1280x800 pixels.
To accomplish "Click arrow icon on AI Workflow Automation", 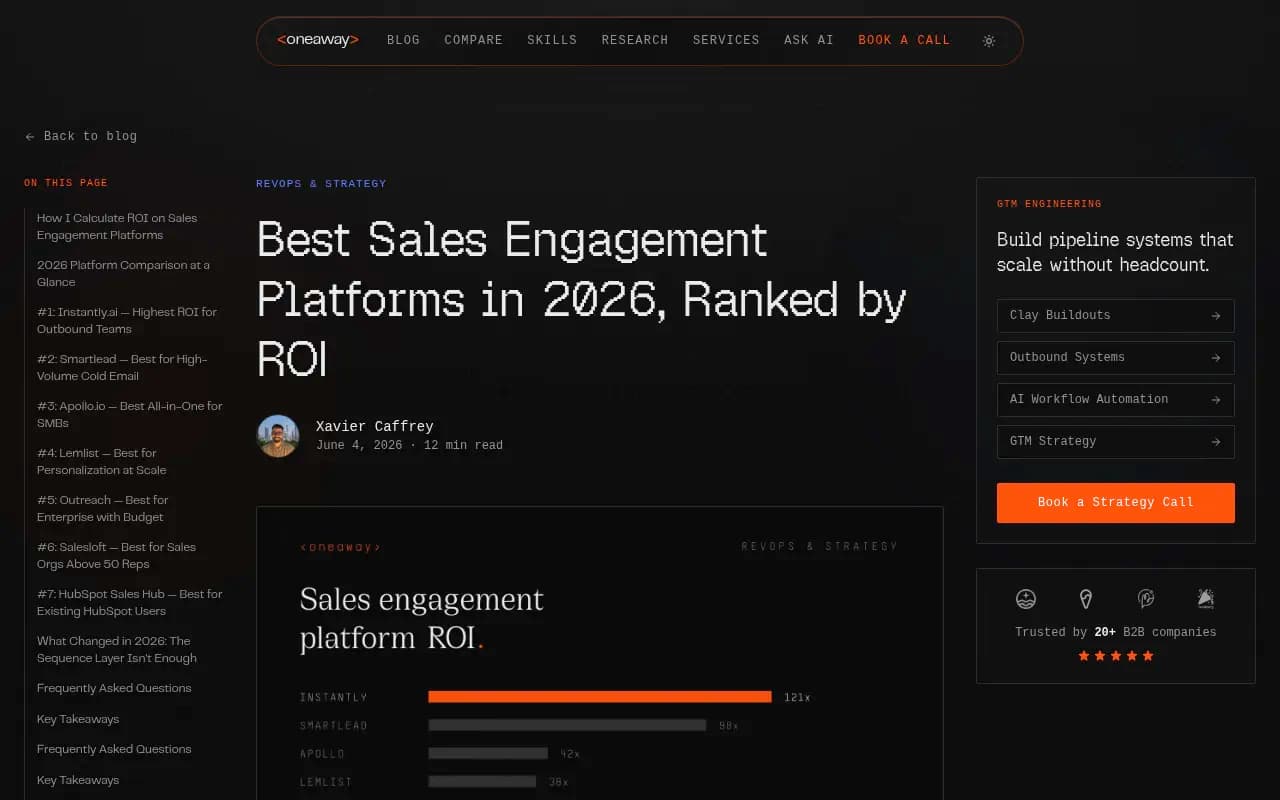I will (1216, 400).
